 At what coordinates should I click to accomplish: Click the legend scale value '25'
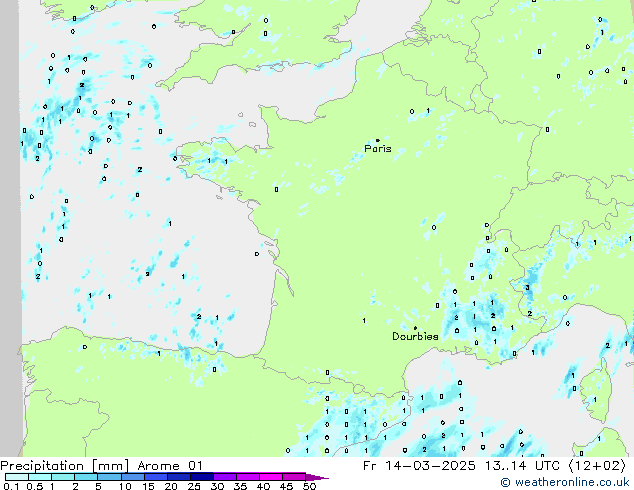(194, 486)
